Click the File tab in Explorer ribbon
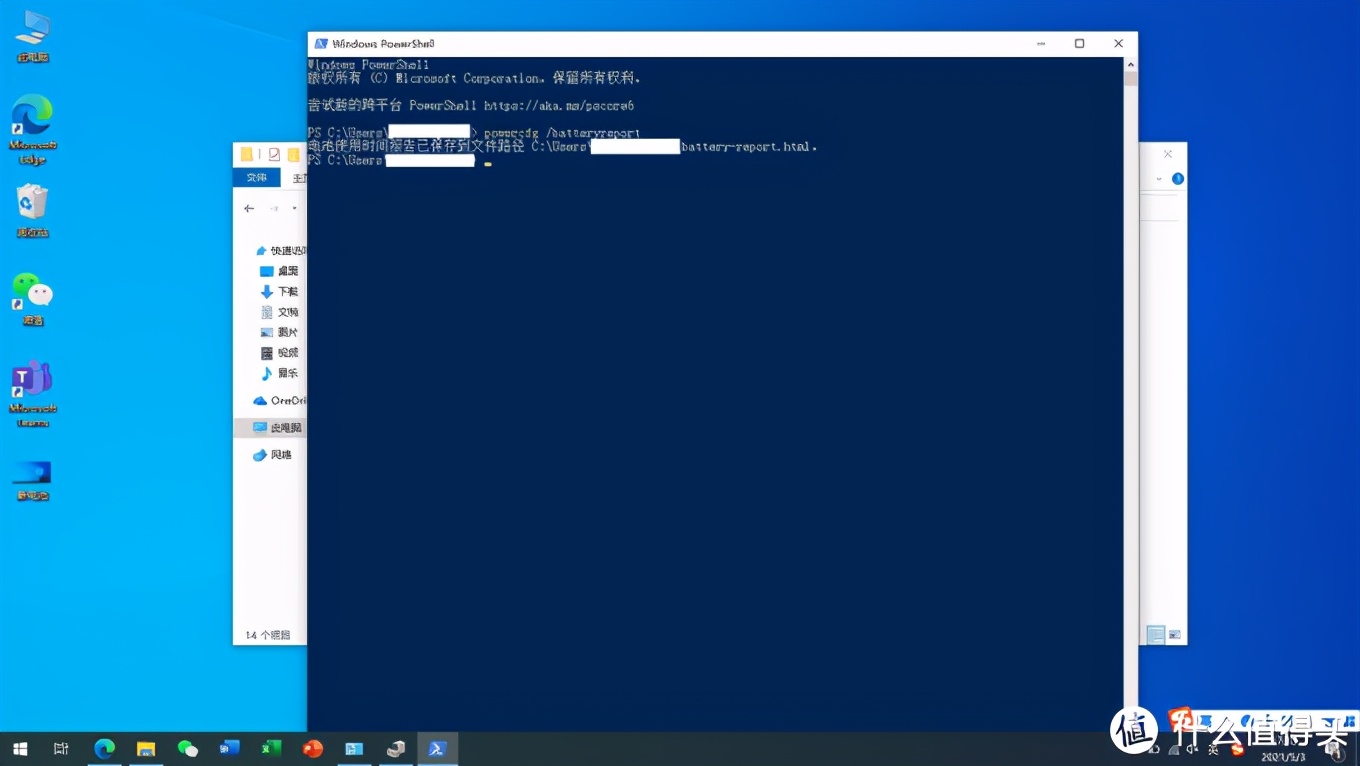The image size is (1360, 766). pyautogui.click(x=257, y=178)
